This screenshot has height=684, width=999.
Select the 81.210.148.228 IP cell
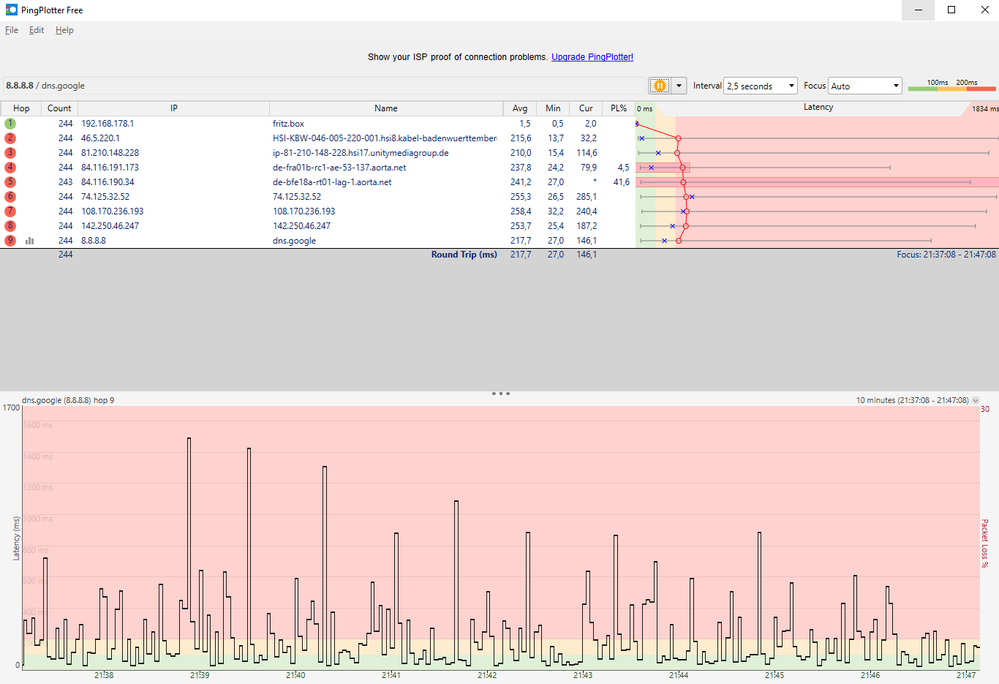[110, 153]
